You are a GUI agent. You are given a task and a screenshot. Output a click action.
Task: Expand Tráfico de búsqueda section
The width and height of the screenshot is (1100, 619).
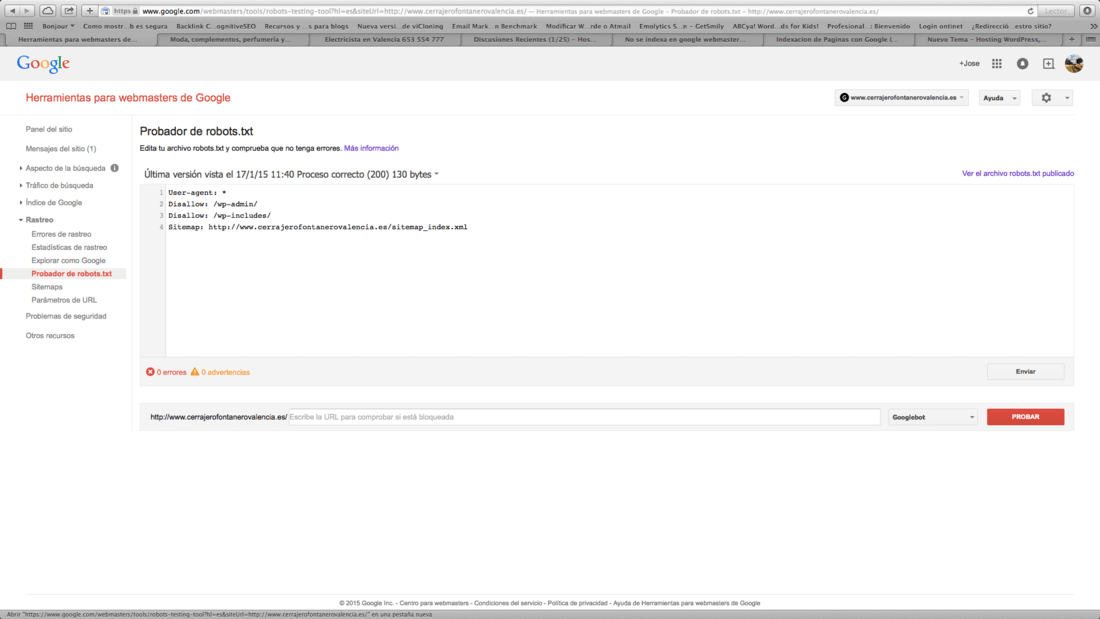point(59,185)
